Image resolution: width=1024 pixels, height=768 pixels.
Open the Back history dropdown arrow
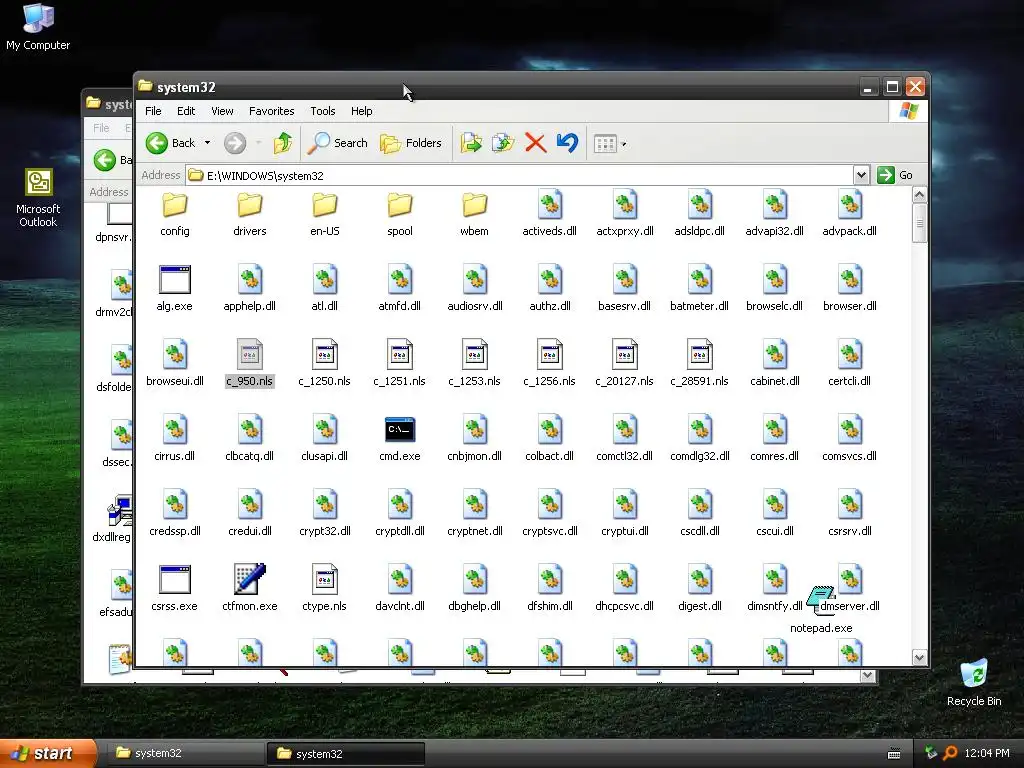[208, 143]
